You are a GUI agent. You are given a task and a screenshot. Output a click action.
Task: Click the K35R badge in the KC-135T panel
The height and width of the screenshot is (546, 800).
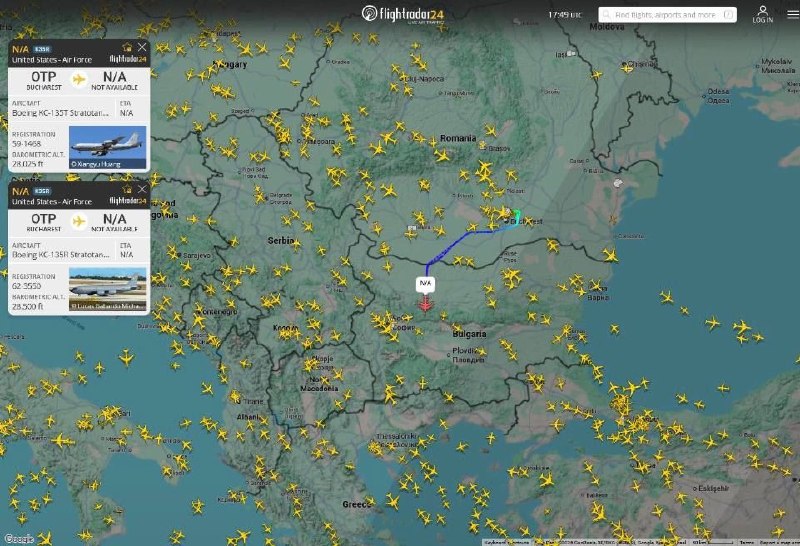tap(42, 49)
